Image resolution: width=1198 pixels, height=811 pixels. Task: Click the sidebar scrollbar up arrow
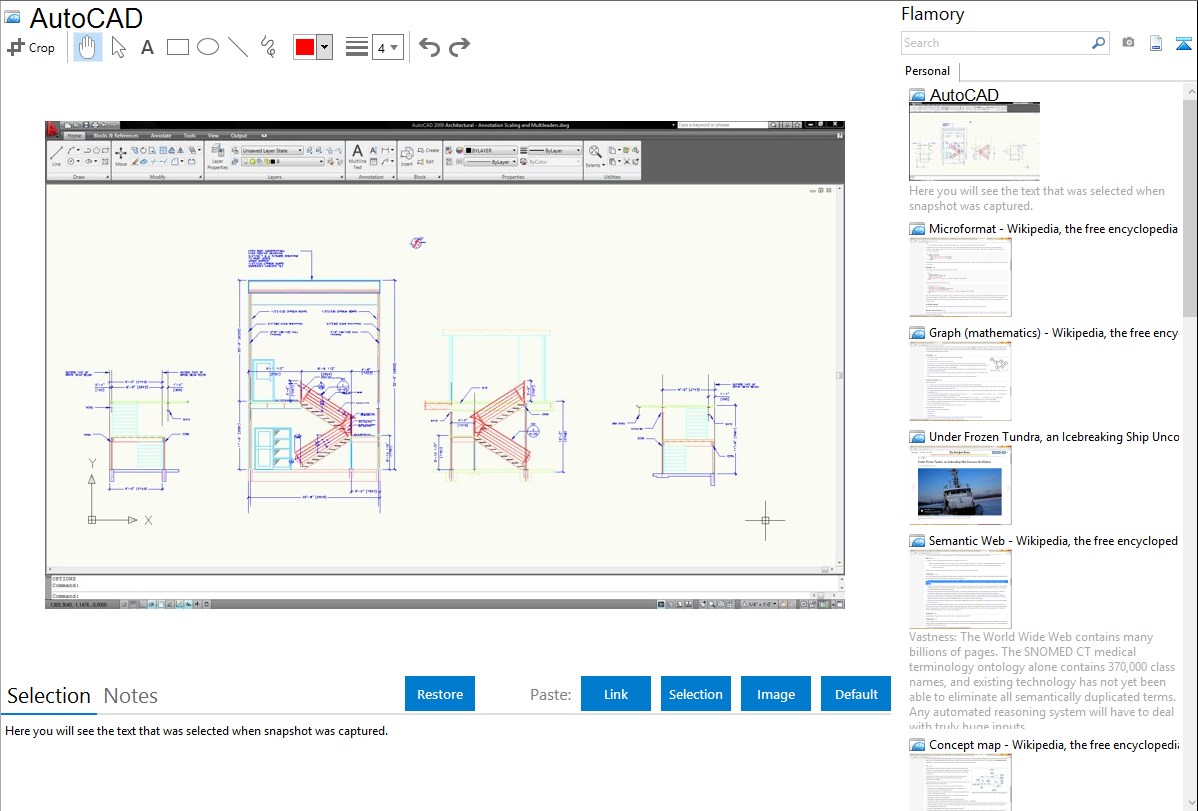point(1190,91)
